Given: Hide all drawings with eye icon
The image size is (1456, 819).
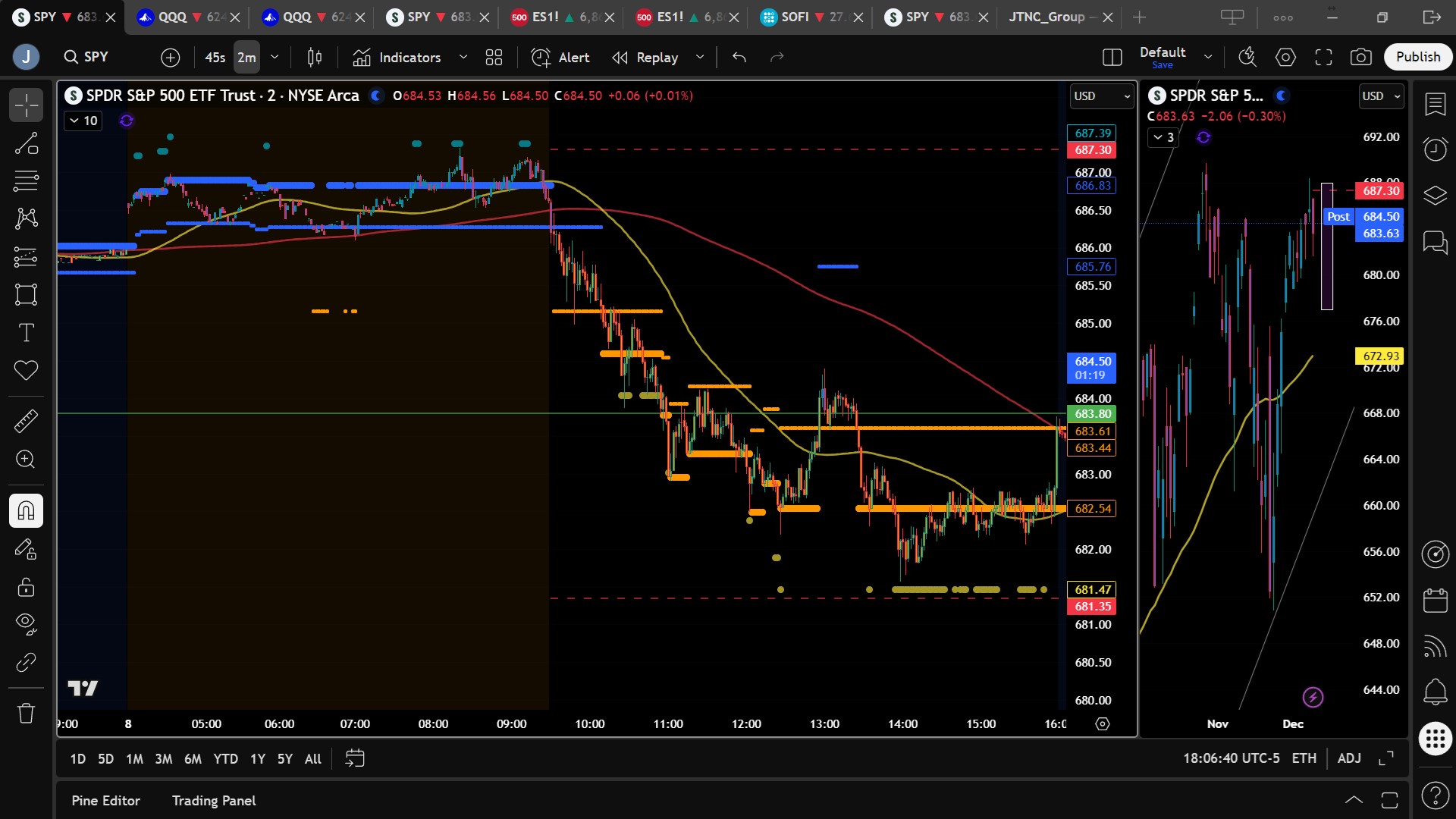Looking at the screenshot, I should point(26,623).
